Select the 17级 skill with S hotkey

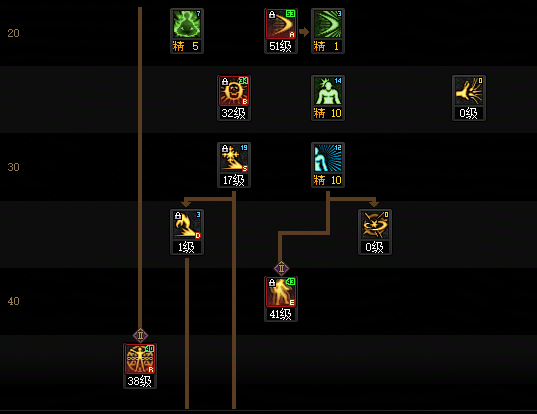[x=234, y=158]
